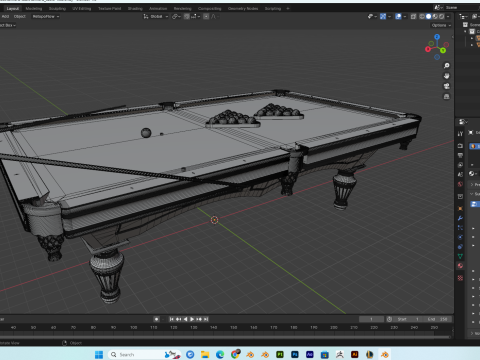Click the Start frame field in timeline
The height and width of the screenshot is (360, 480).
407,319
